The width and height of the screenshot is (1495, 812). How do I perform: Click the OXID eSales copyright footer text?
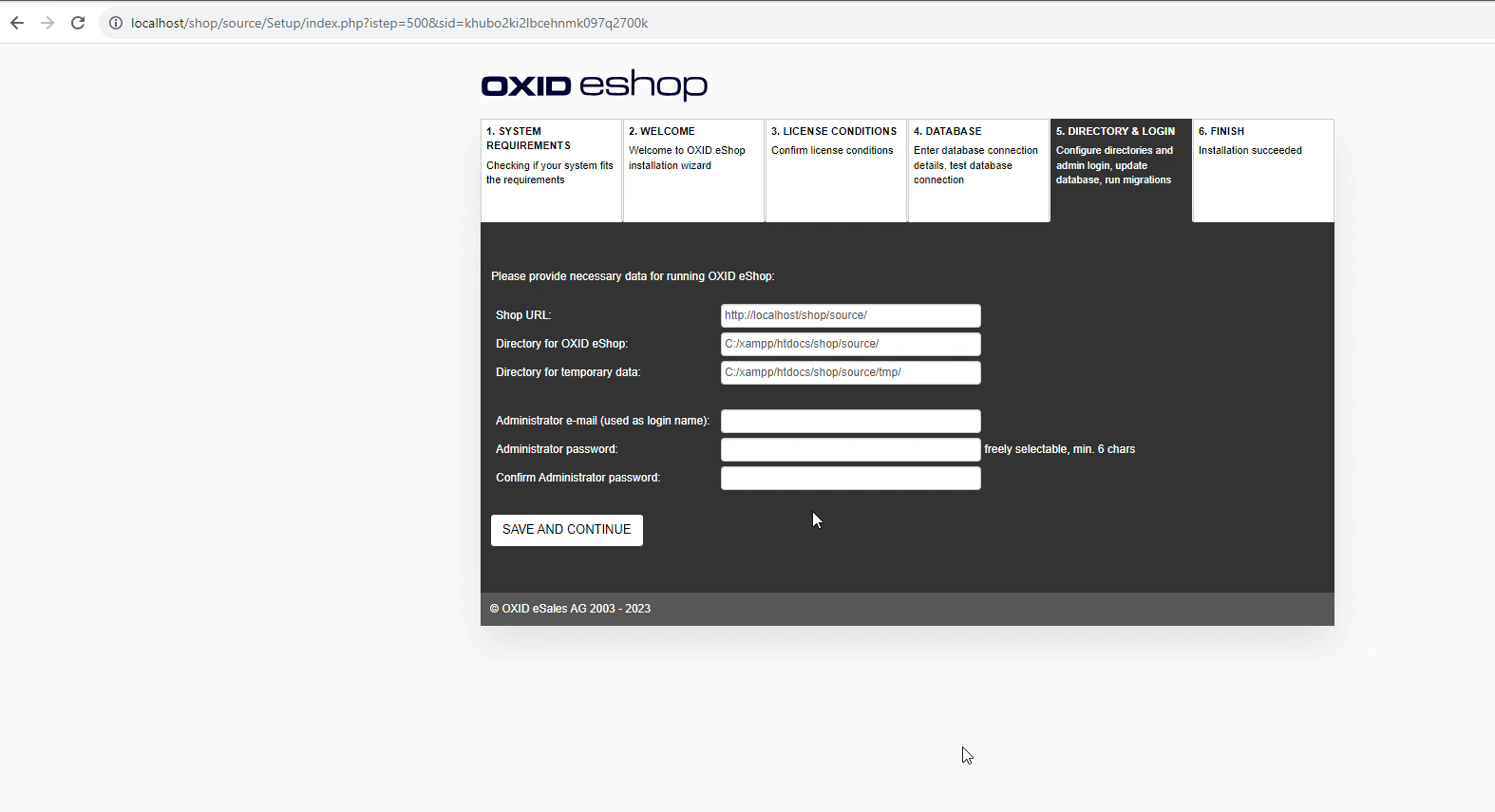[570, 609]
